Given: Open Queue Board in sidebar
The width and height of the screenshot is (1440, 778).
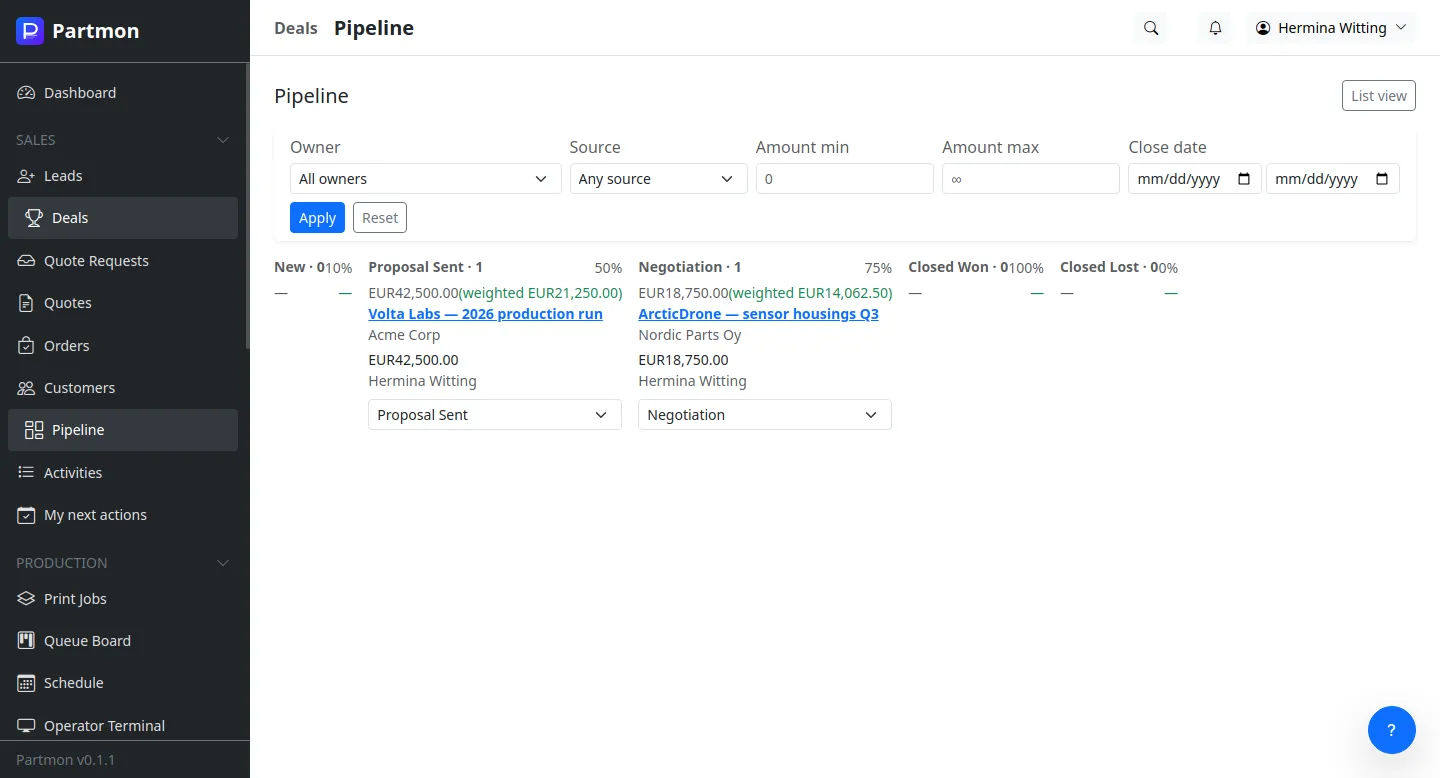Looking at the screenshot, I should (123, 641).
